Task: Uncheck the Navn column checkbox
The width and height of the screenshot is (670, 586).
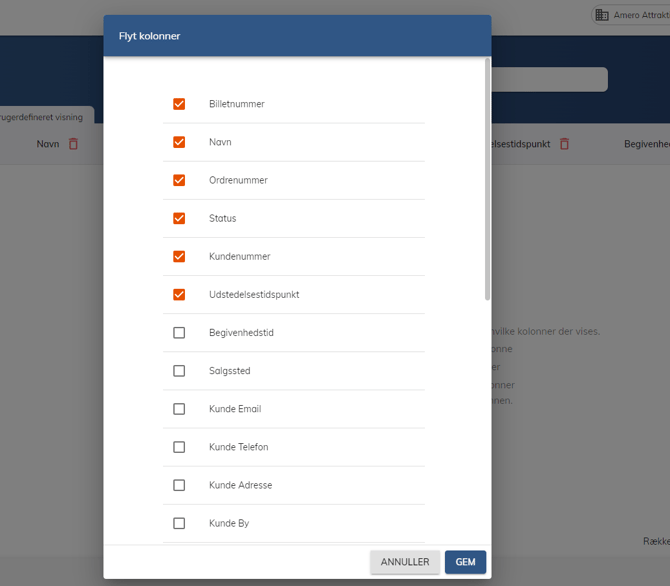Action: pos(179,142)
